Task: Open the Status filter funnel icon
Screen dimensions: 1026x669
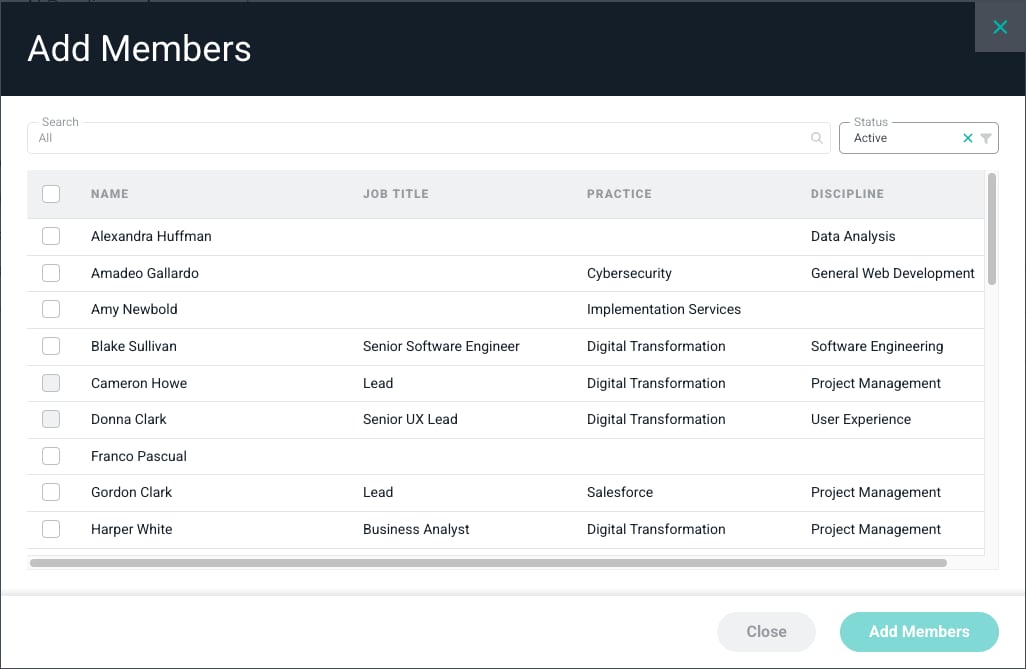Action: 986,138
